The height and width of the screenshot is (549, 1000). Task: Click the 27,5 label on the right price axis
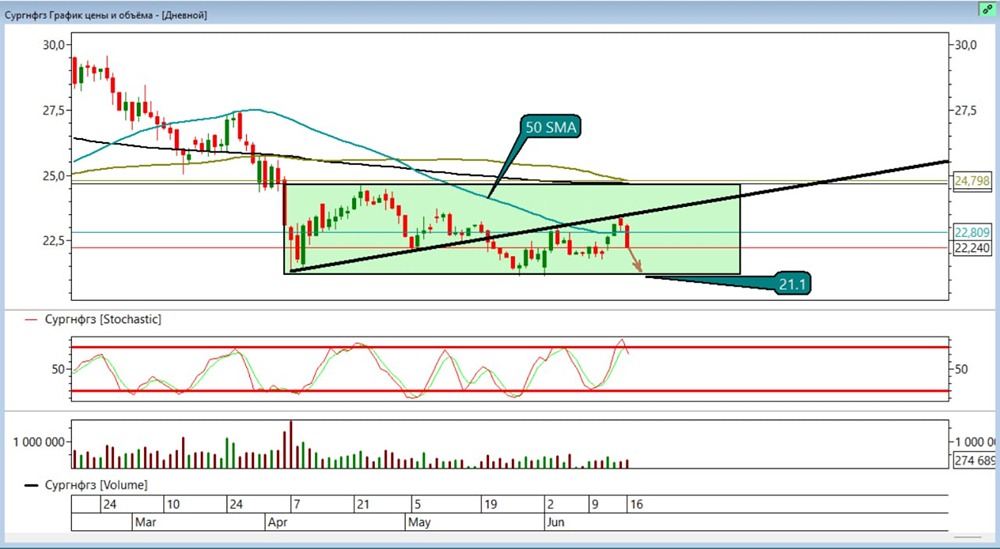point(965,110)
